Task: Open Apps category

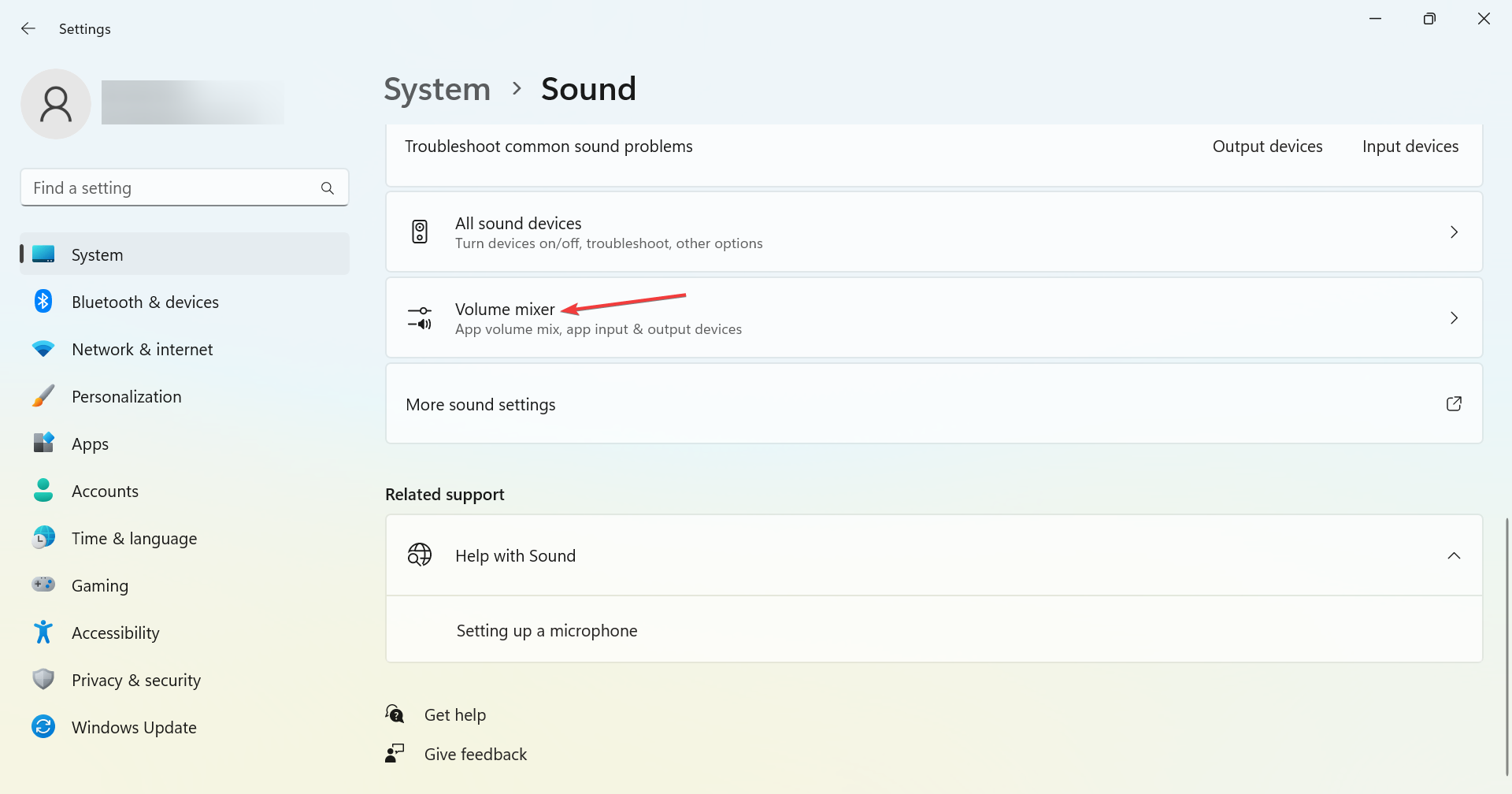Action: pos(184,443)
